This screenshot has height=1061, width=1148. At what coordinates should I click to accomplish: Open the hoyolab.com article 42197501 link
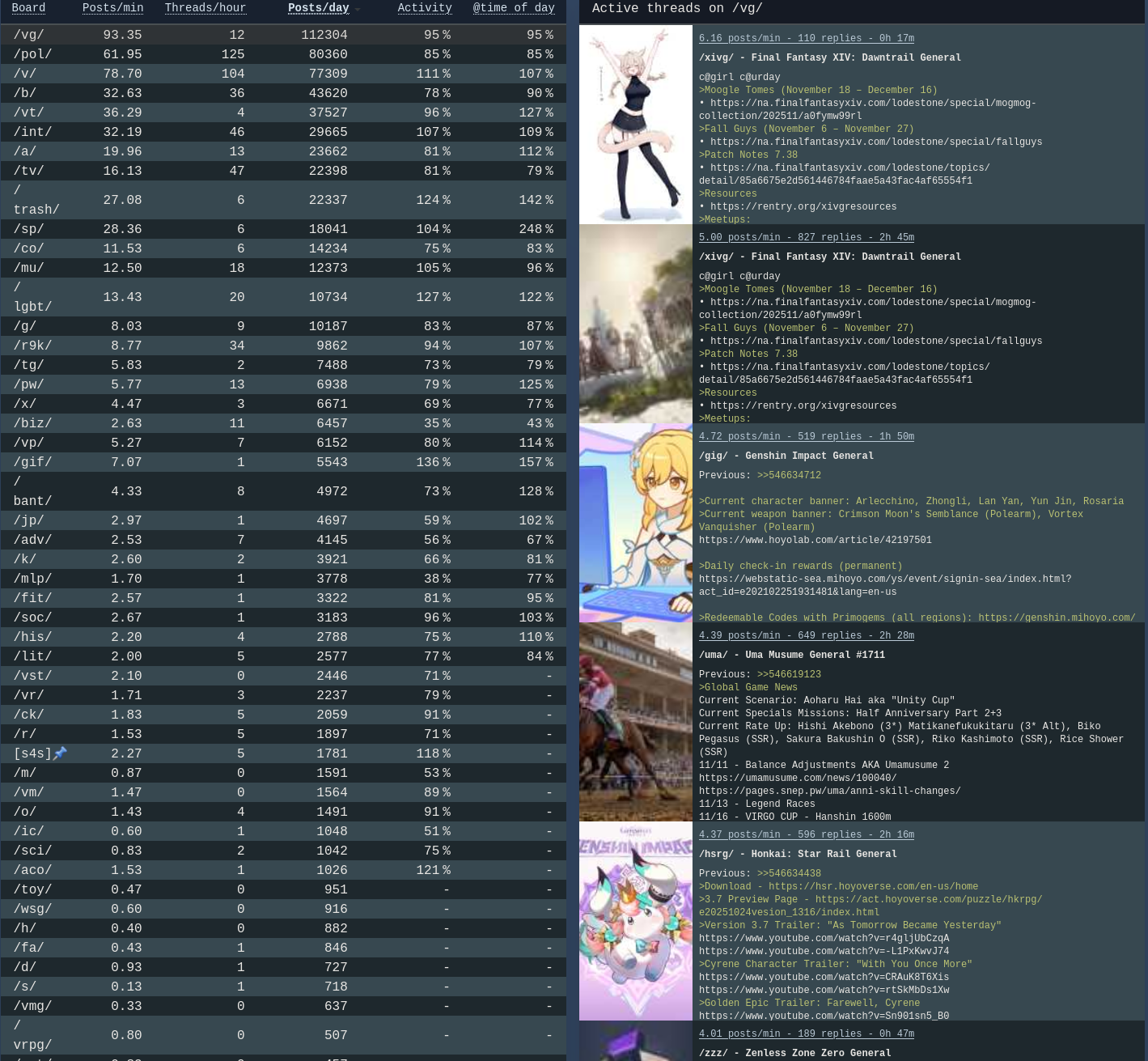[x=815, y=540]
